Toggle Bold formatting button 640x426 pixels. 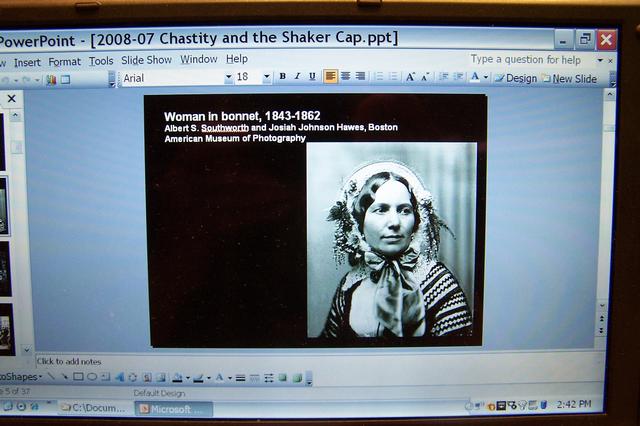pos(282,76)
